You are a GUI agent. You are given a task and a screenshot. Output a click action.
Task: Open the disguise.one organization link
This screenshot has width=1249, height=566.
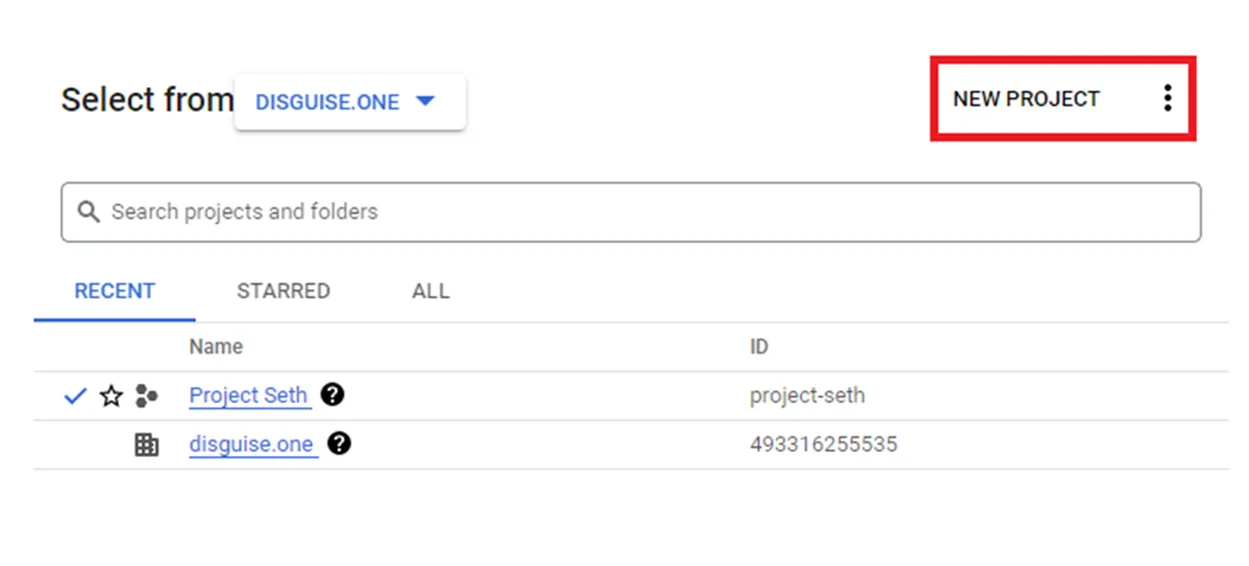(251, 445)
